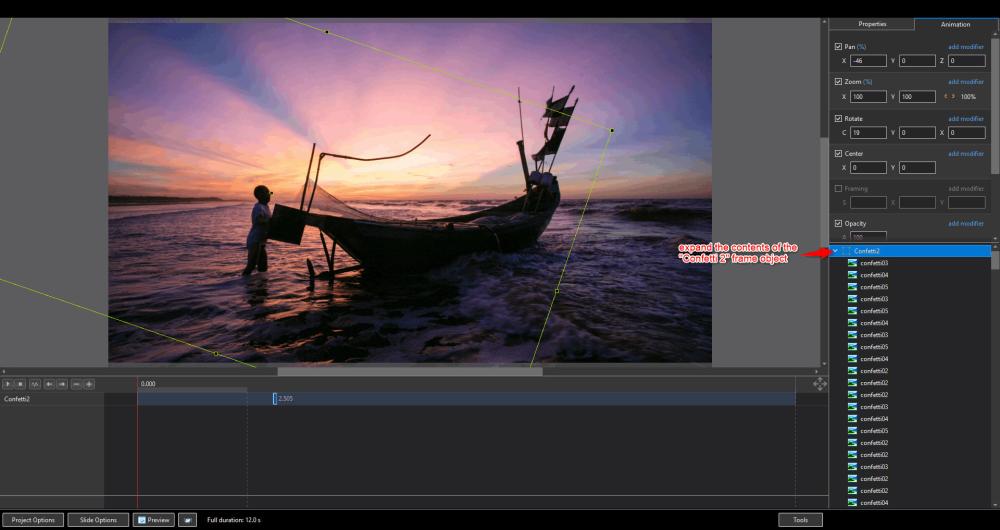Click the timeline waveform icon

(x=35, y=384)
